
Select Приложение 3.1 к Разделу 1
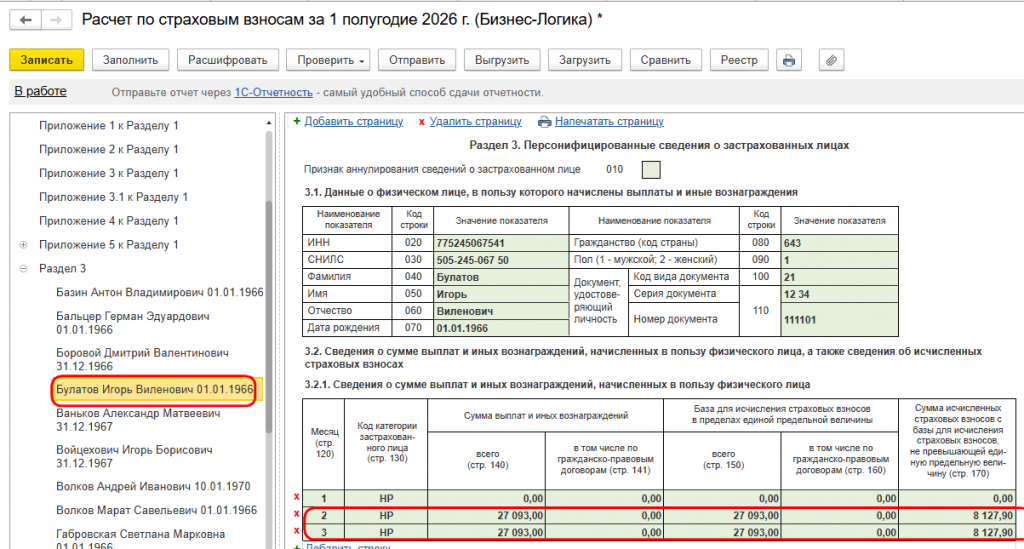[114, 197]
